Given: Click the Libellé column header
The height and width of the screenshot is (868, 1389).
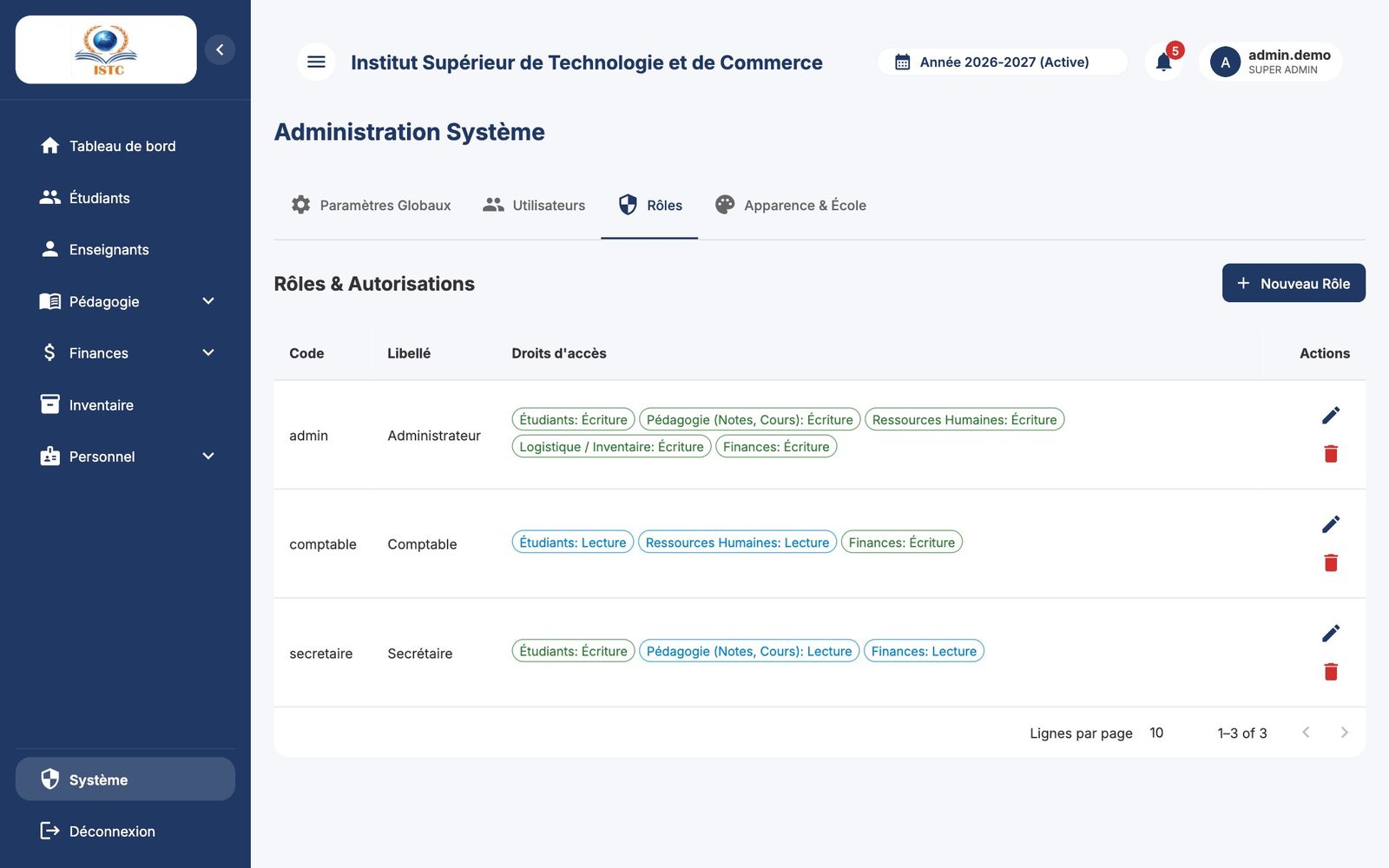Looking at the screenshot, I should click(409, 353).
